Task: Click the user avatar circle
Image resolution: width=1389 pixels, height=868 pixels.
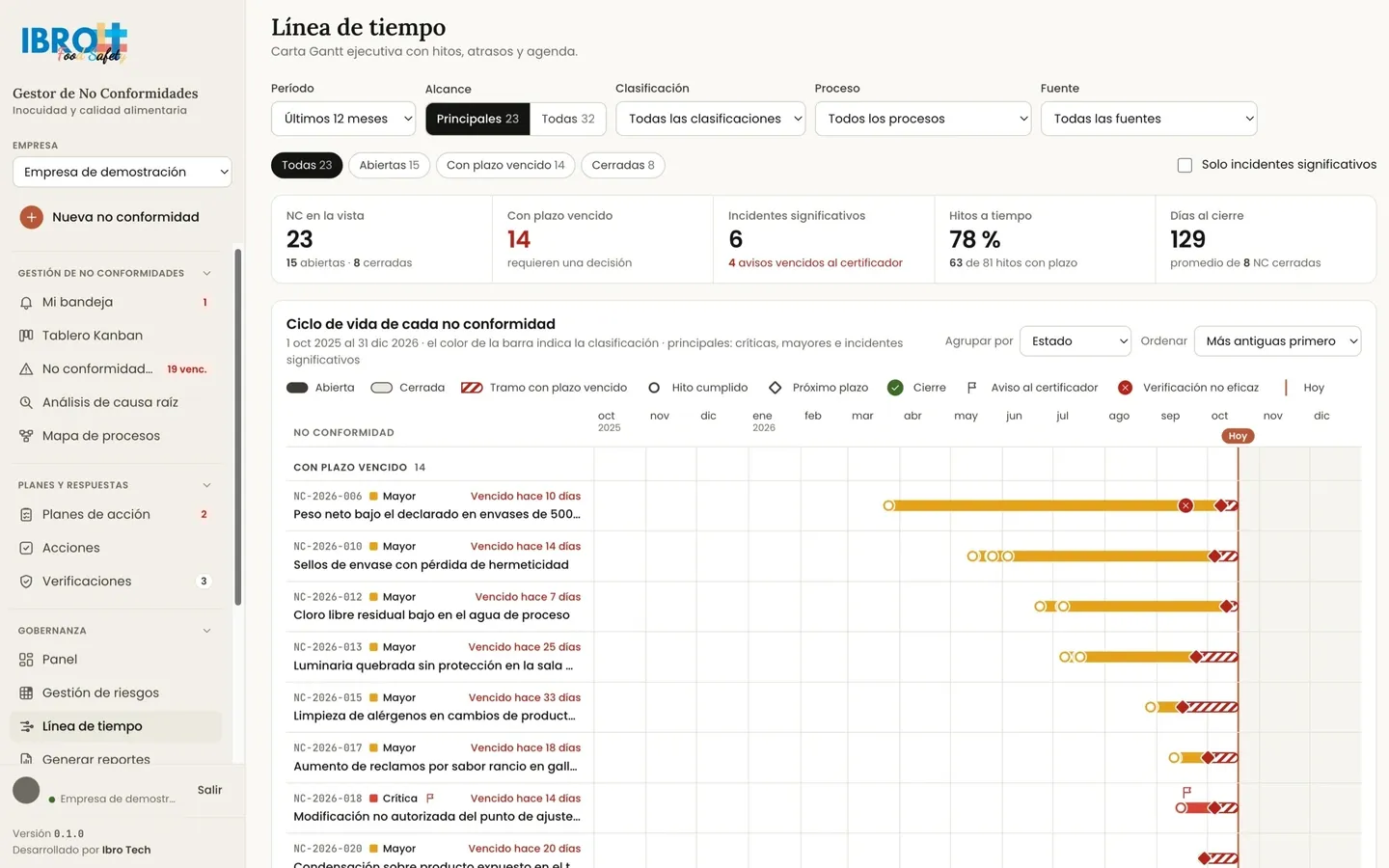Action: point(26,791)
